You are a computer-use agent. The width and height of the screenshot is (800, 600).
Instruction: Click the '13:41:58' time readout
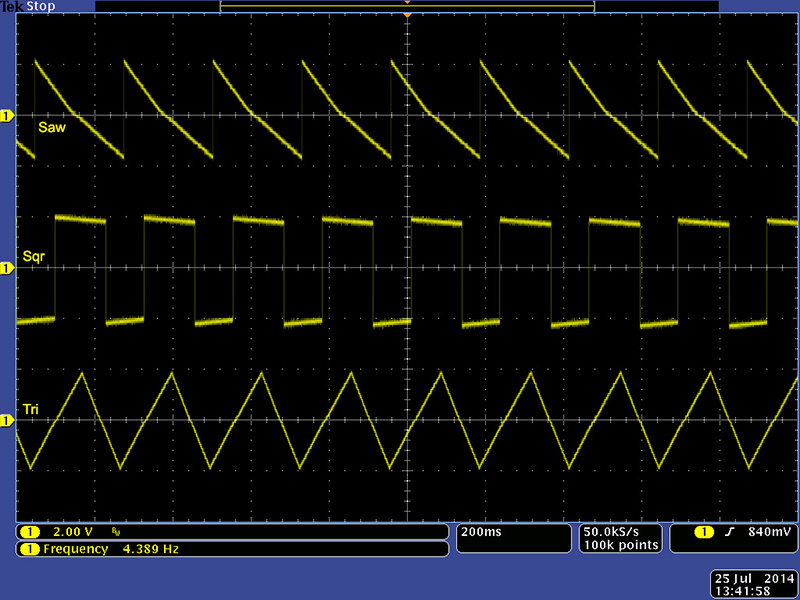742,592
